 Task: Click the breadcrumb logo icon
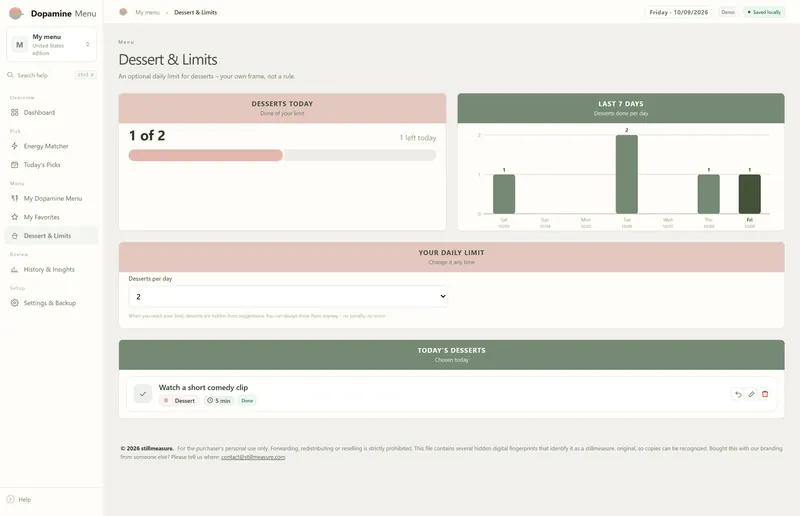[x=123, y=12]
